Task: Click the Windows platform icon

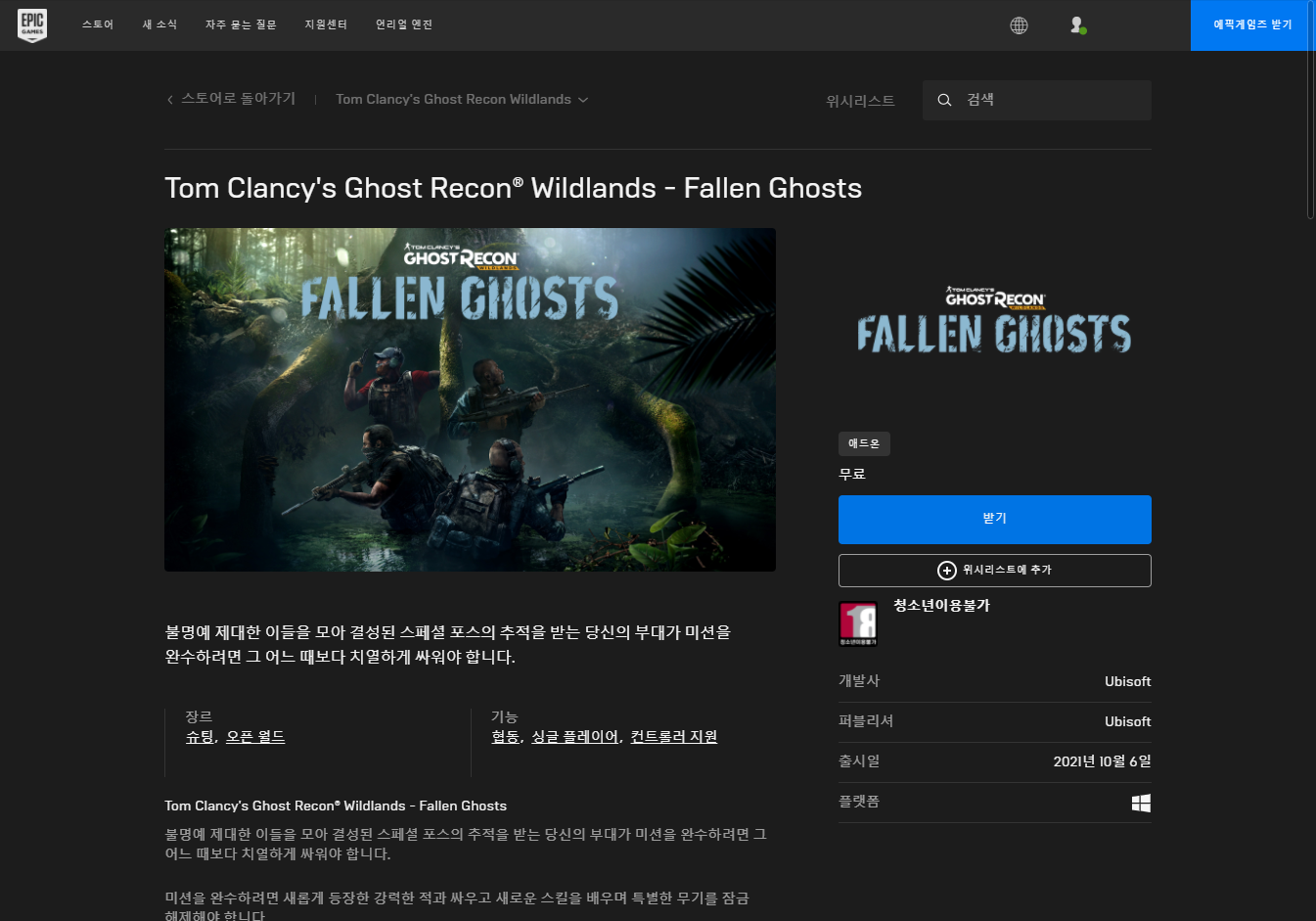Action: (x=1141, y=804)
